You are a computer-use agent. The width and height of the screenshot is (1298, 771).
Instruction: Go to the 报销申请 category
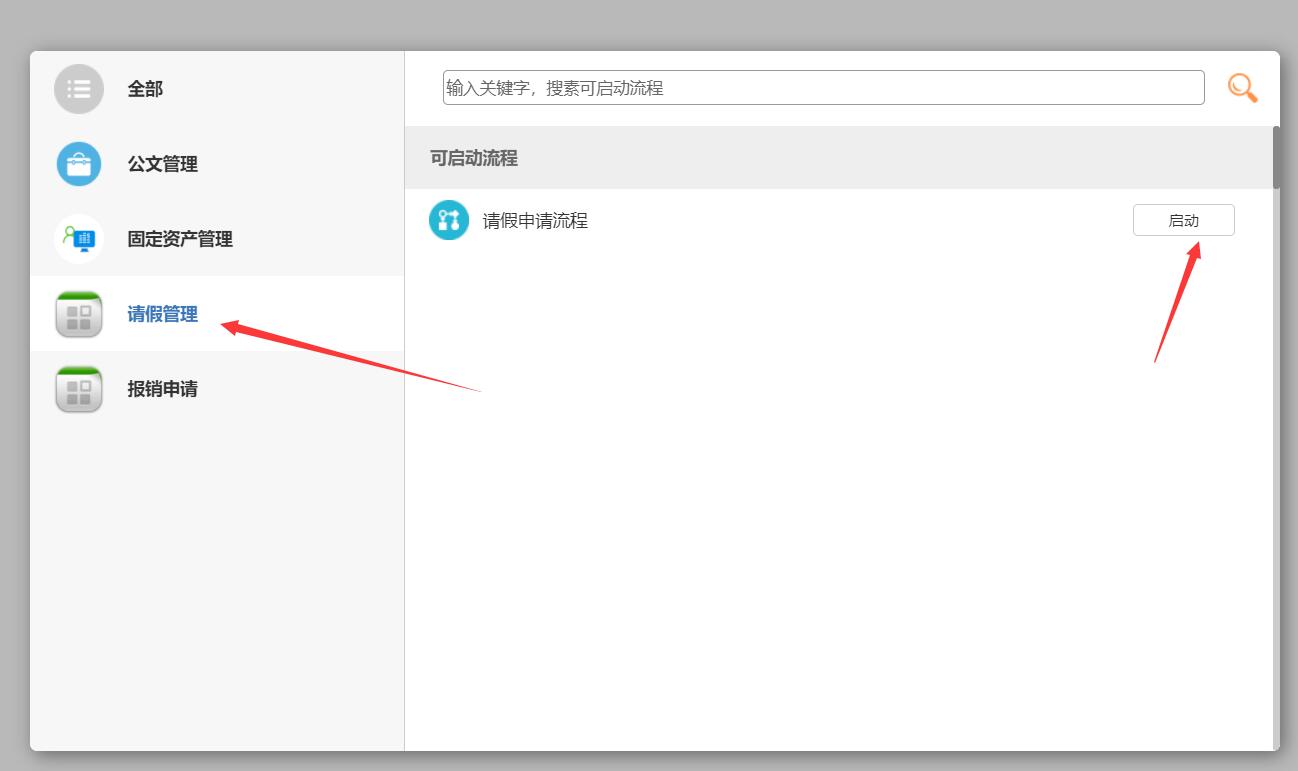(x=162, y=389)
